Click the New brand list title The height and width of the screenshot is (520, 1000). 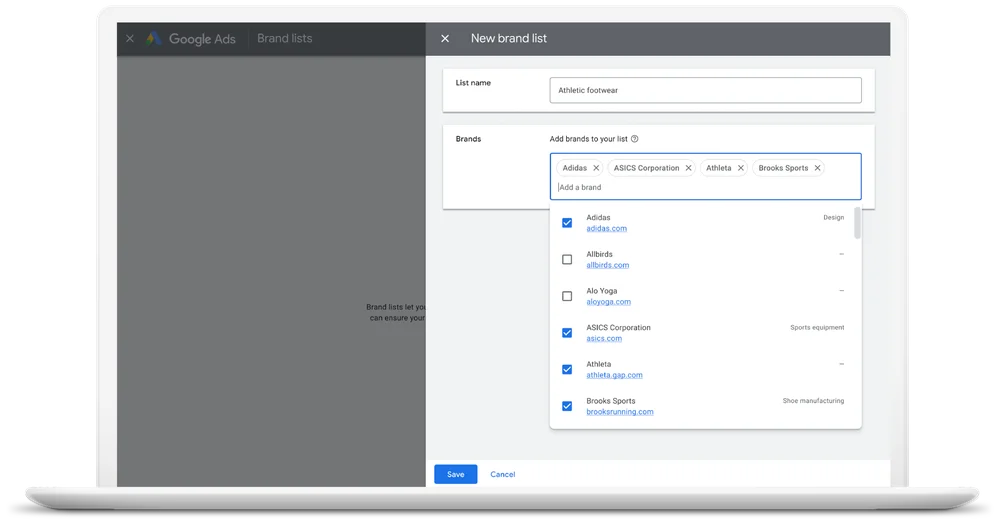point(508,38)
